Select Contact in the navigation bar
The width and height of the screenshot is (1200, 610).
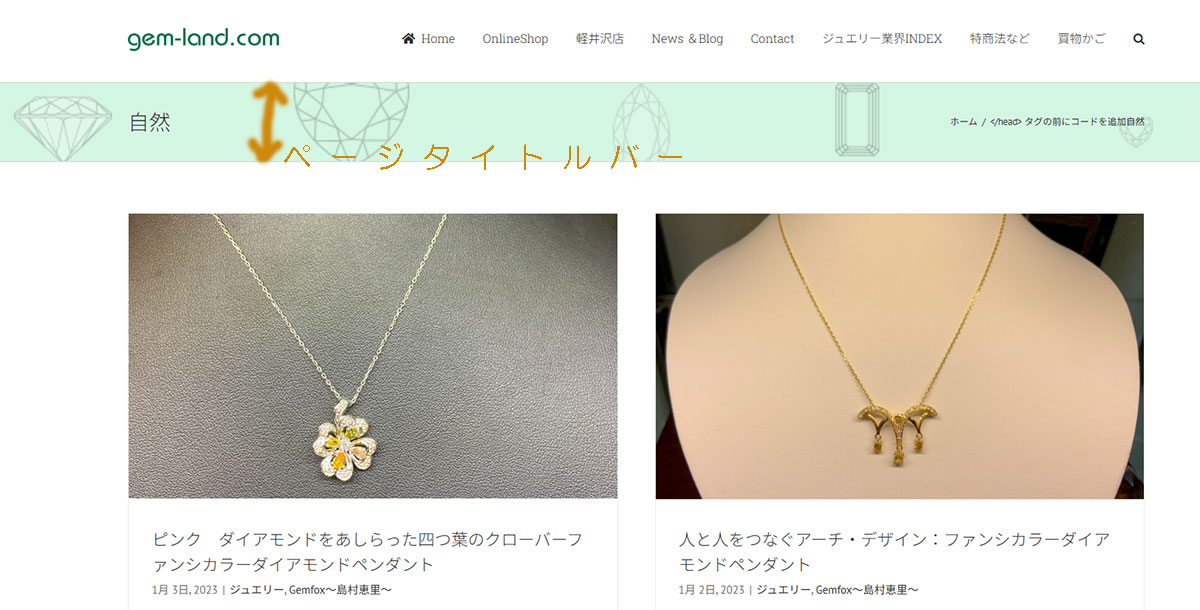click(x=772, y=39)
